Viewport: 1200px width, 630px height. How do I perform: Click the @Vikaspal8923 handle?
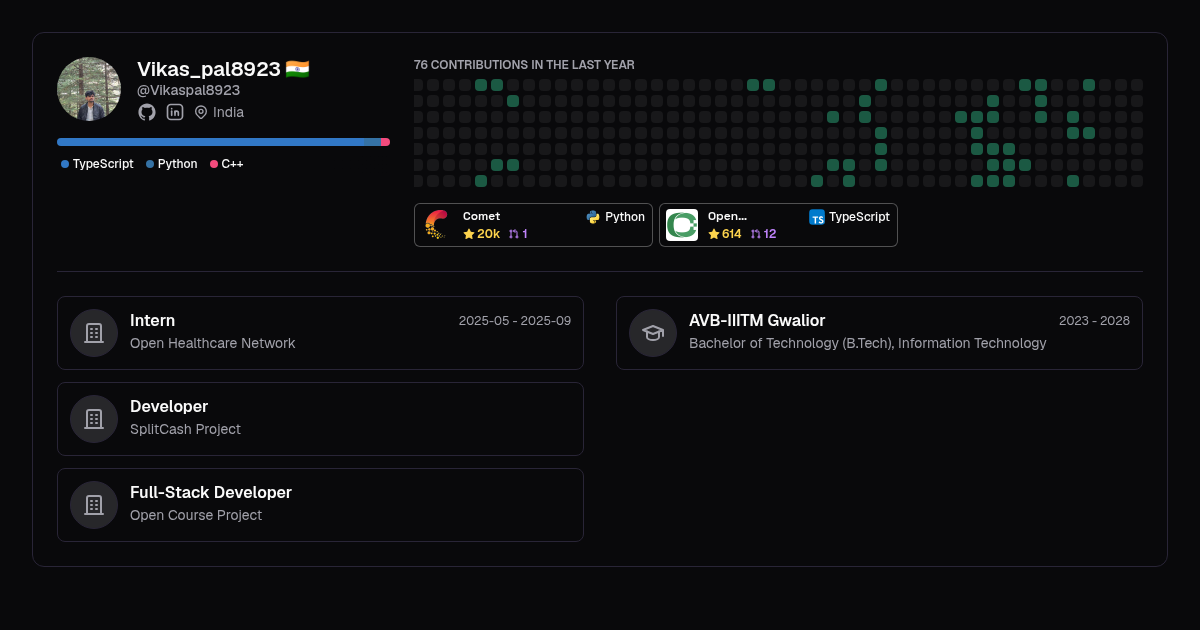click(188, 90)
